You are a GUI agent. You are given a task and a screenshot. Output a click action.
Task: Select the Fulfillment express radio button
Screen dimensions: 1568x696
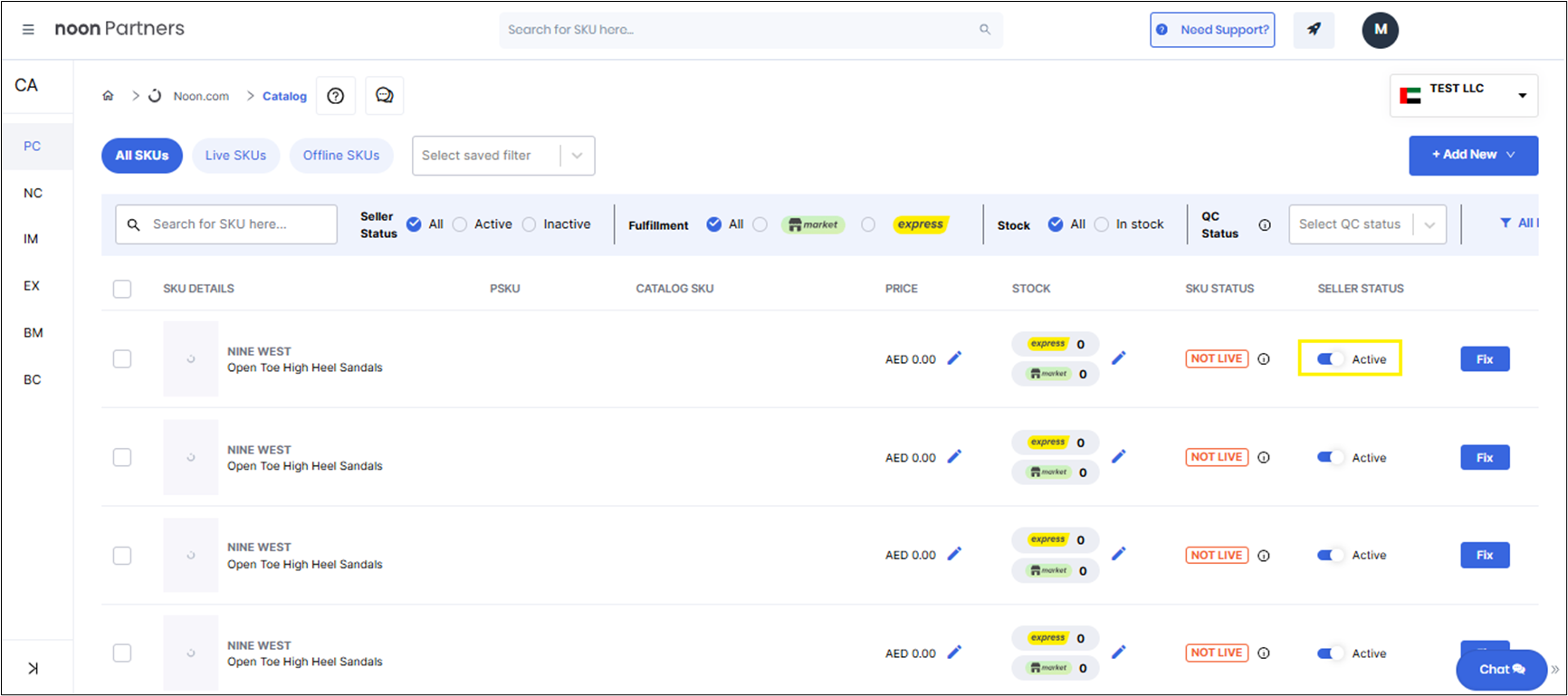(868, 224)
